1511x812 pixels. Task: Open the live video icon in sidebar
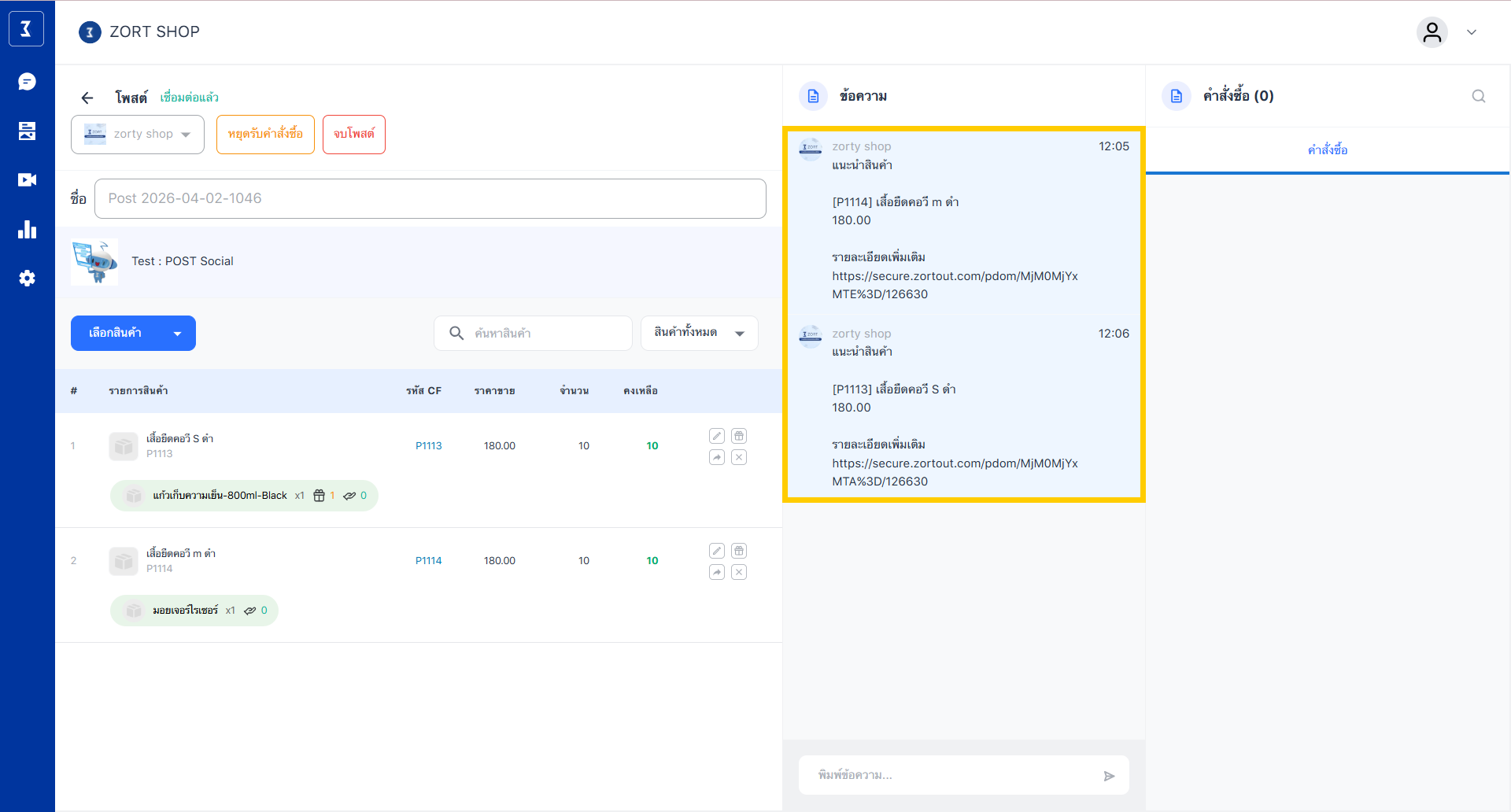coord(27,180)
